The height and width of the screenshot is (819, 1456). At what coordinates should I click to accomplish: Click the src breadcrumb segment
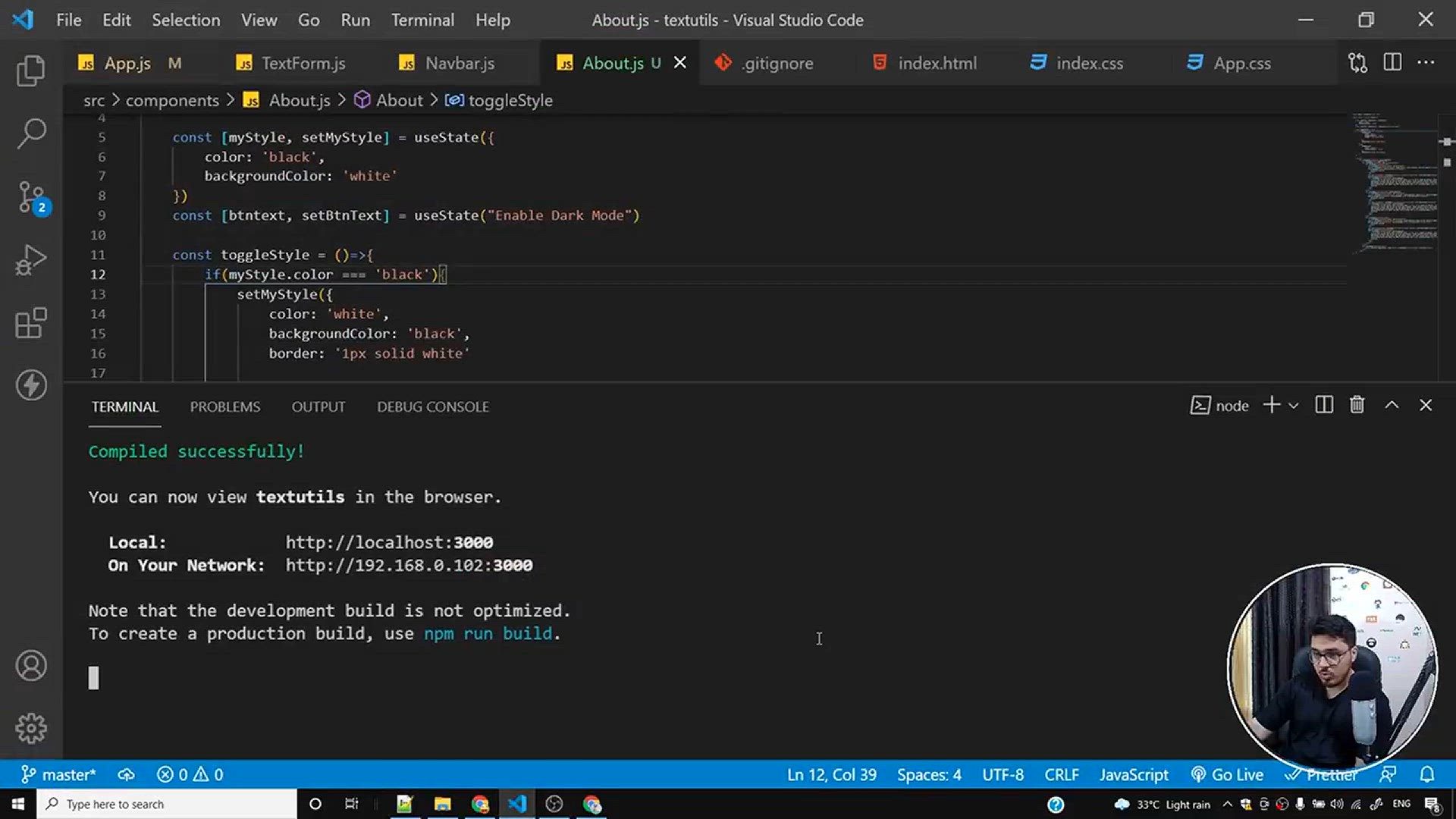pyautogui.click(x=94, y=100)
